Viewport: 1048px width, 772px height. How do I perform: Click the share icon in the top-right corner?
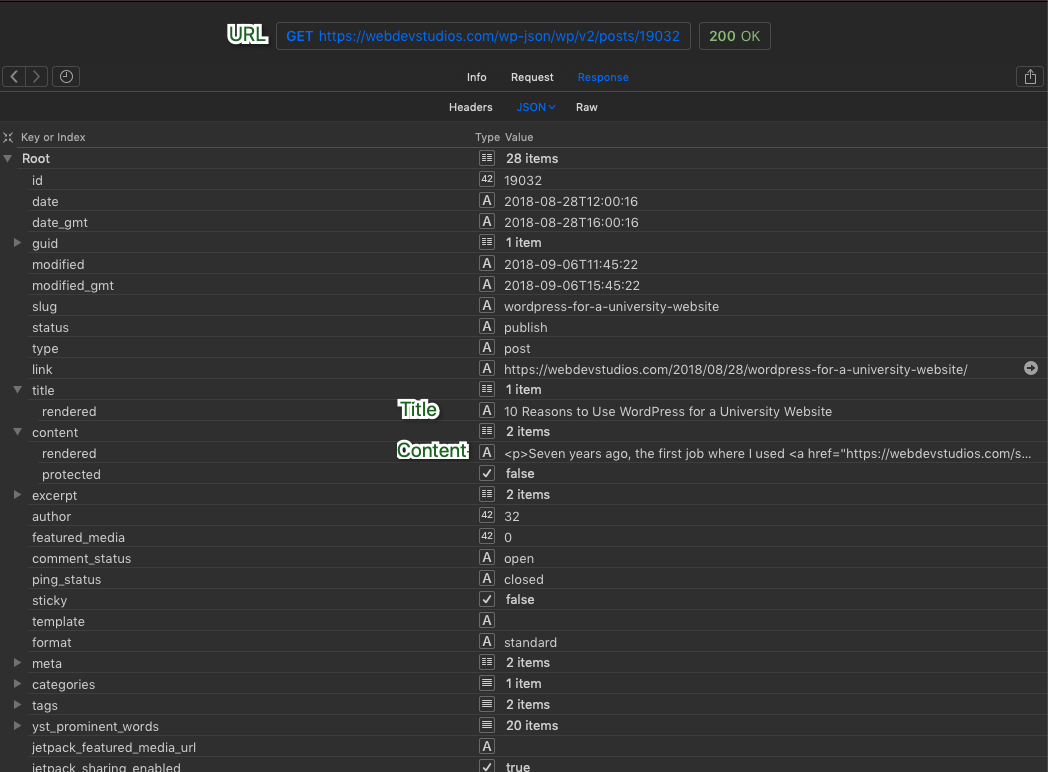tap(1029, 76)
